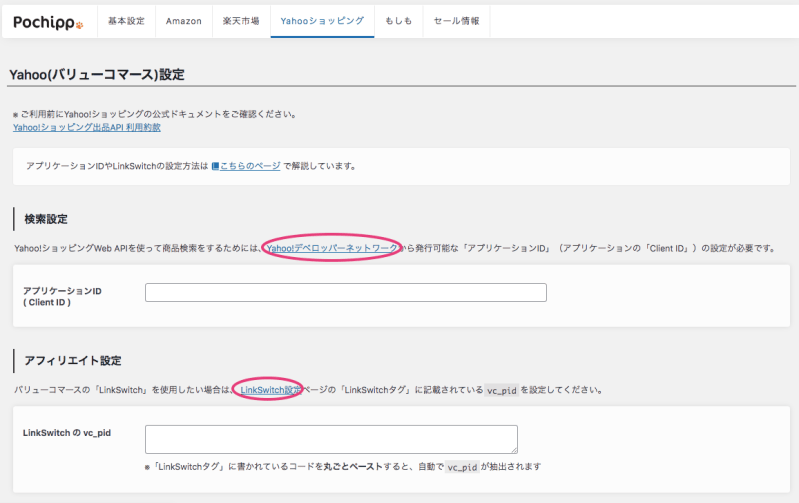Click the vc_pid code tag in affiliate description
799x503 pixels.
click(x=501, y=390)
